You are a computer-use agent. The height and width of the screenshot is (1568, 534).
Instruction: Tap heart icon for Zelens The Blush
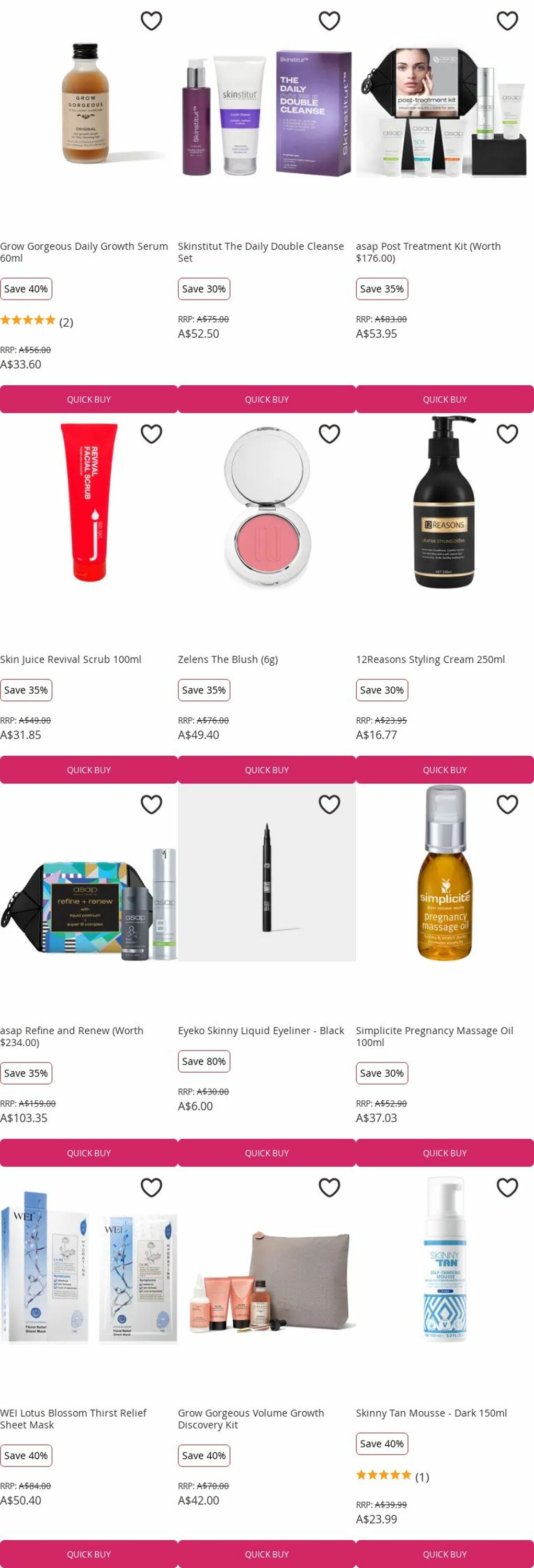point(330,434)
